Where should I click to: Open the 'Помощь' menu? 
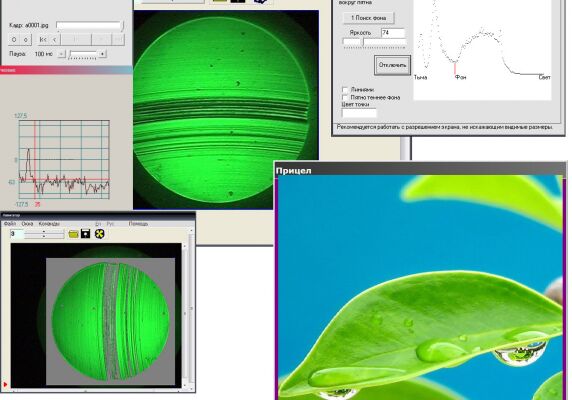pos(138,224)
